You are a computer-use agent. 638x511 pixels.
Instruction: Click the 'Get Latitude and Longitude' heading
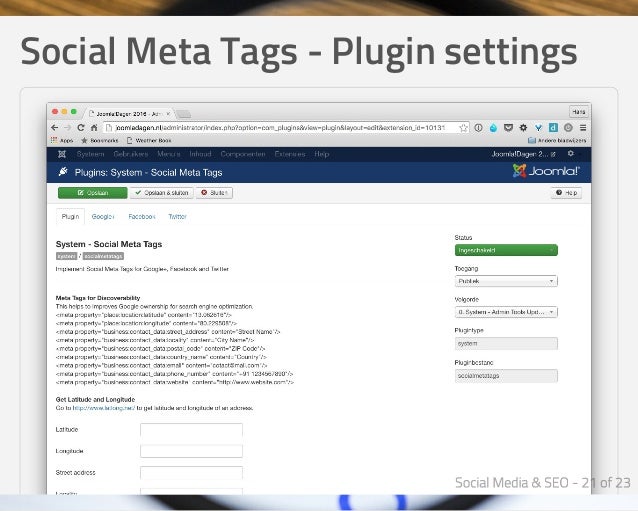[95, 400]
